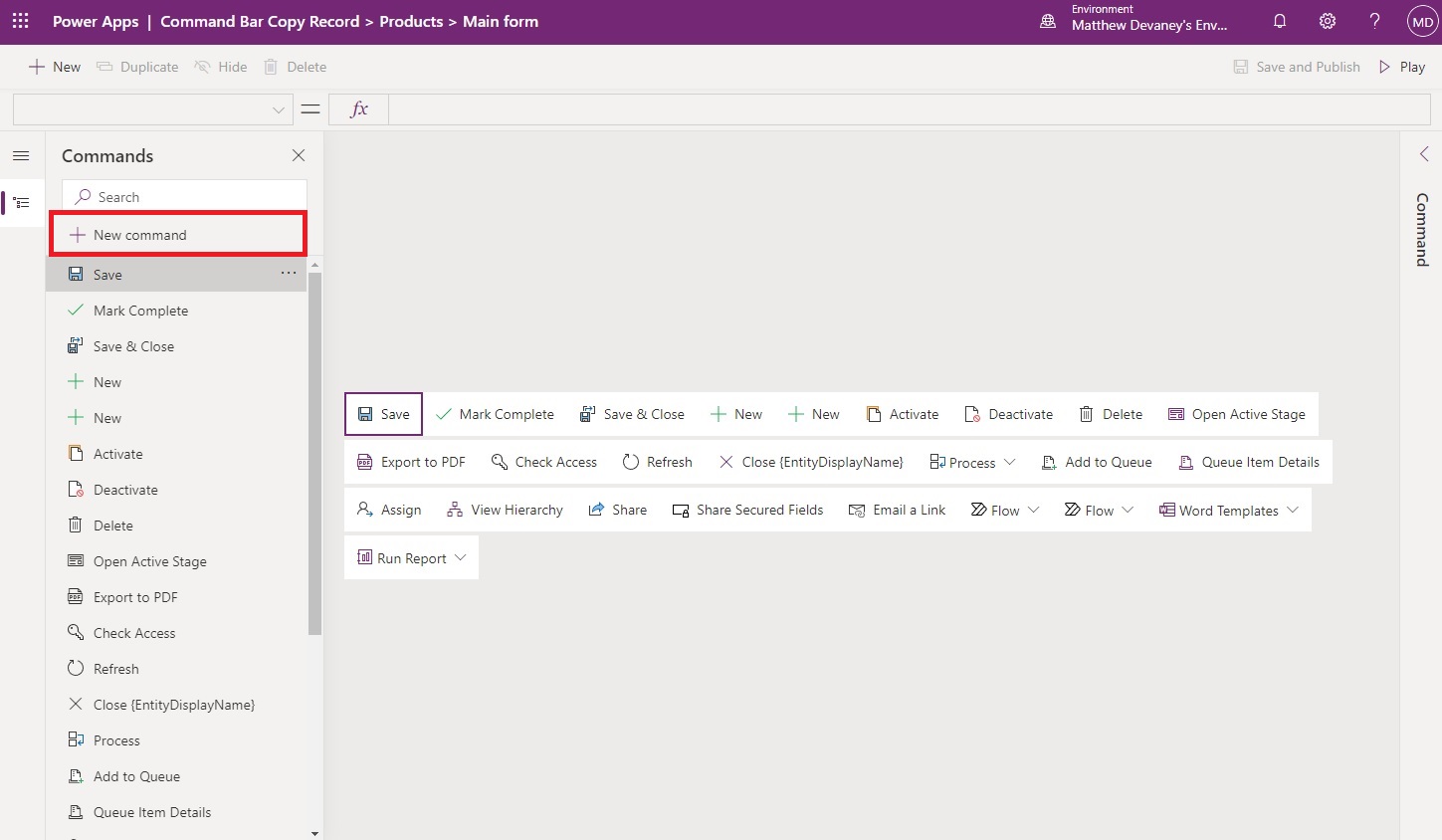Click Duplicate in the top toolbar
Image resolution: width=1442 pixels, height=840 pixels.
(x=137, y=66)
